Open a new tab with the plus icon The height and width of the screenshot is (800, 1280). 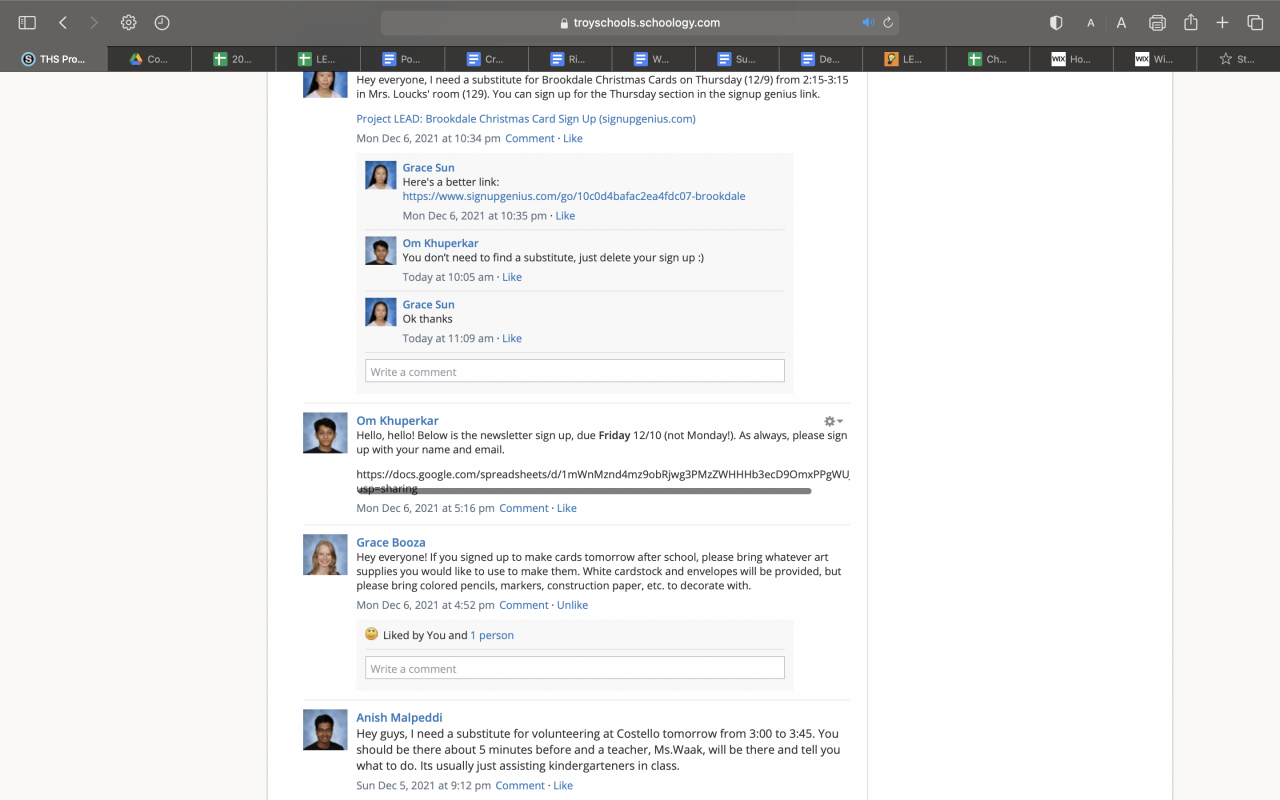(x=1222, y=22)
